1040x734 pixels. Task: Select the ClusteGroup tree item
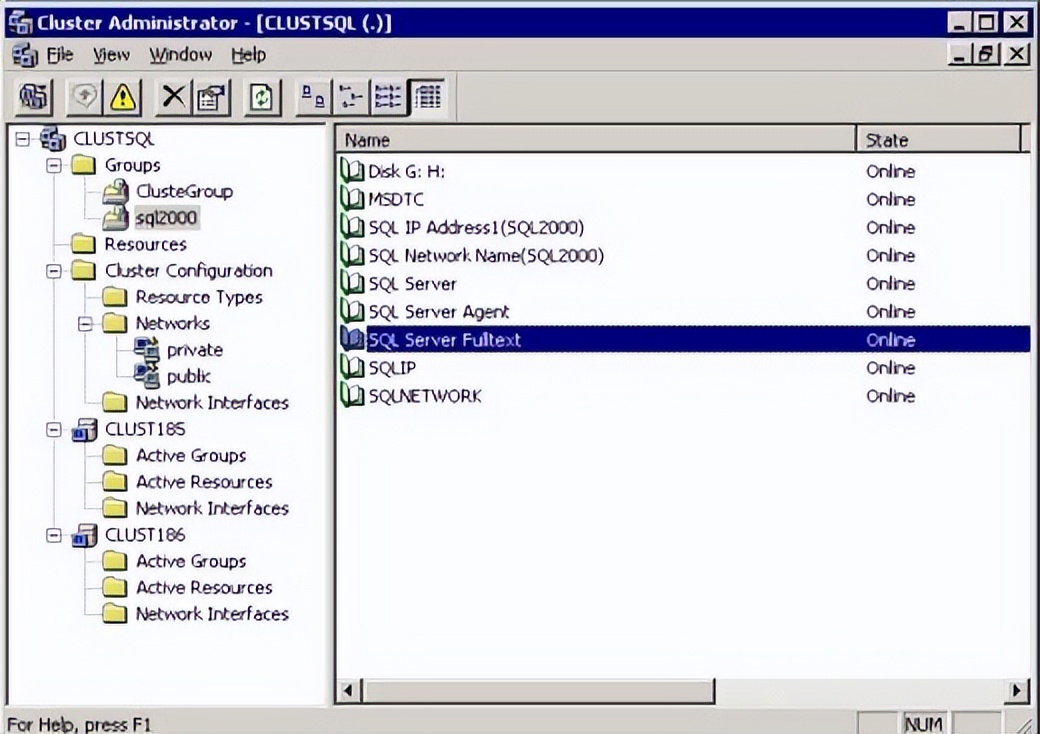[184, 191]
